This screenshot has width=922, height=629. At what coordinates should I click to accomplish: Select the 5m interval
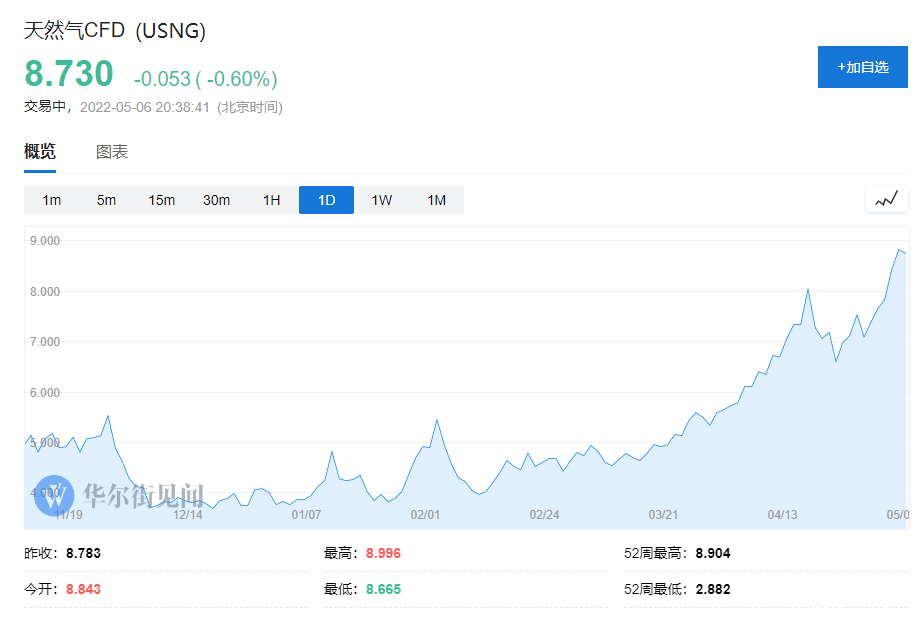coord(106,200)
